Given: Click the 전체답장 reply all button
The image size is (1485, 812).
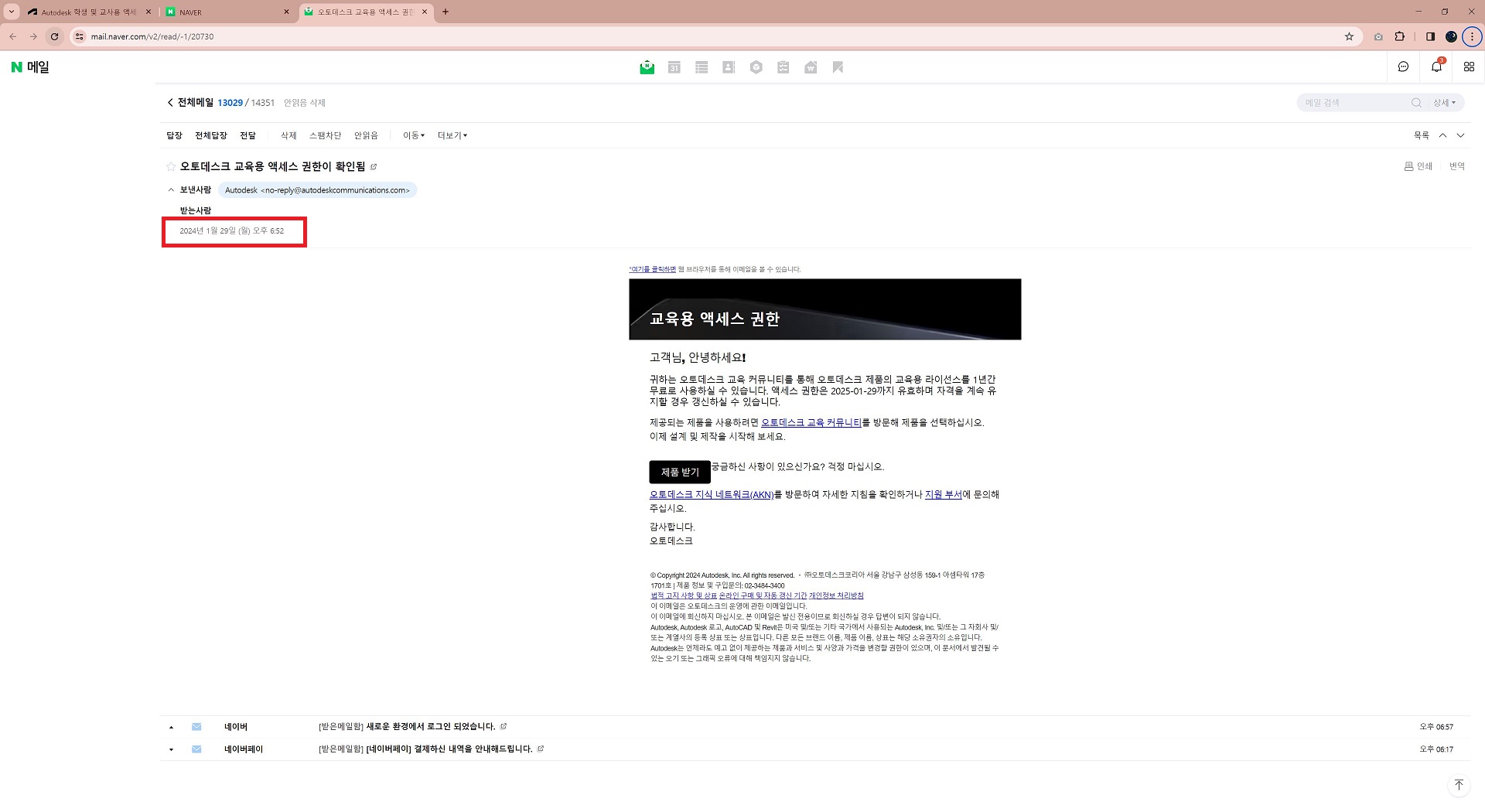Looking at the screenshot, I should (x=211, y=135).
